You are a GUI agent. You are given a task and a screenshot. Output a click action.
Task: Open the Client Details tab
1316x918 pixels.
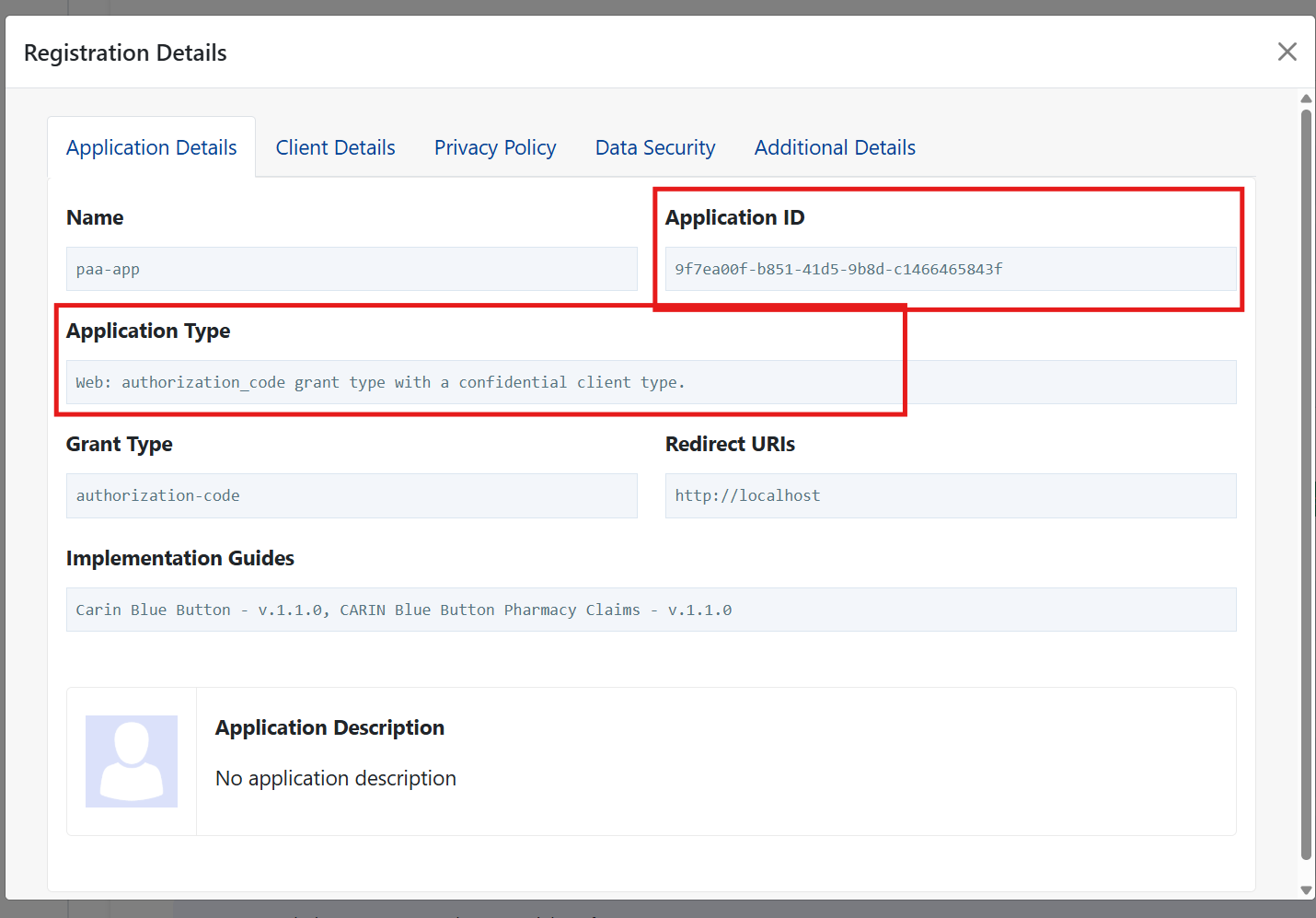335,147
